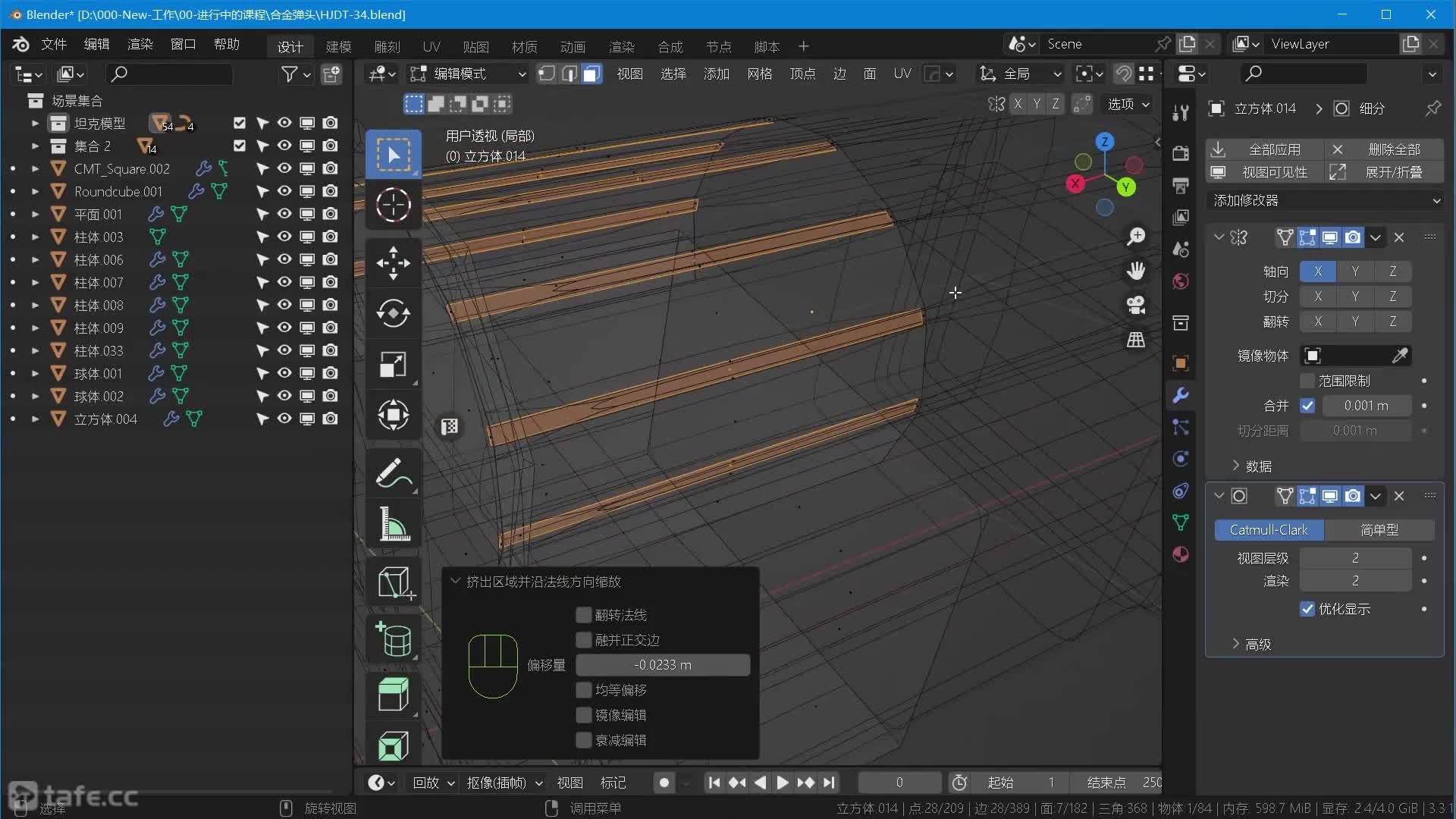Switch to face select mode
The width and height of the screenshot is (1456, 819).
click(591, 74)
